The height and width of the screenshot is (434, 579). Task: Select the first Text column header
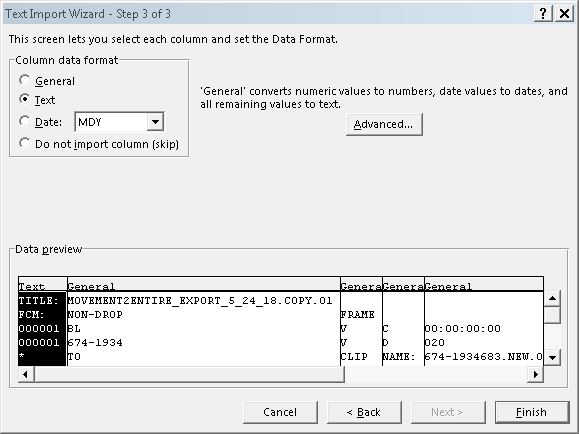[x=42, y=286]
